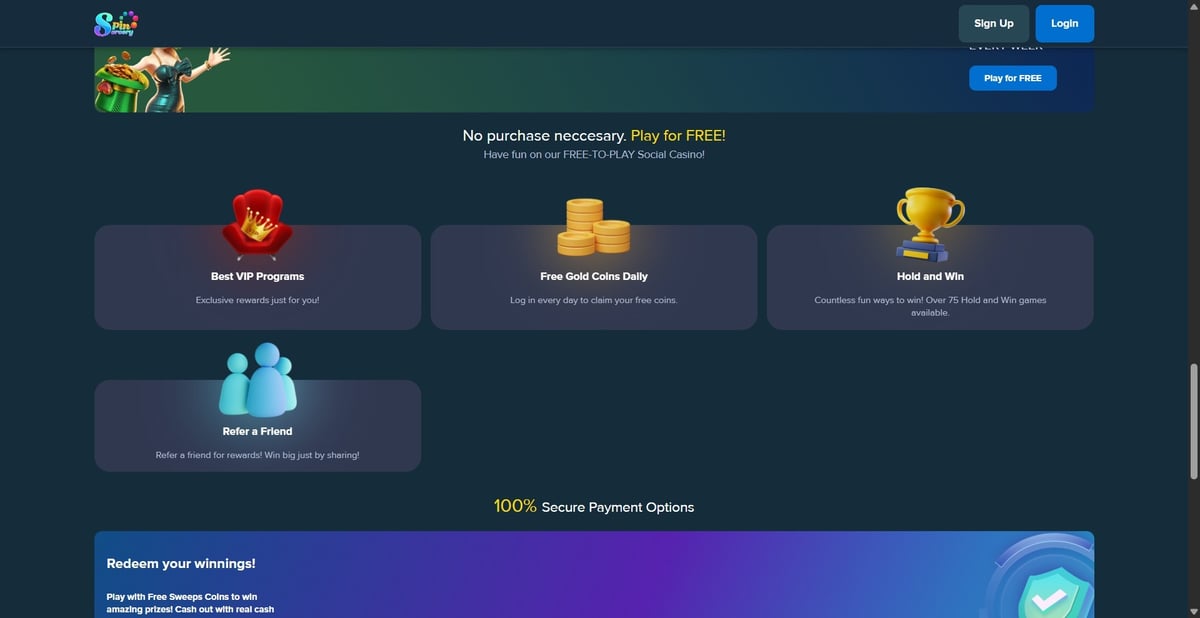Select the Free Gold Coins Daily heading
Screen dimensions: 1200x618
tap(594, 276)
